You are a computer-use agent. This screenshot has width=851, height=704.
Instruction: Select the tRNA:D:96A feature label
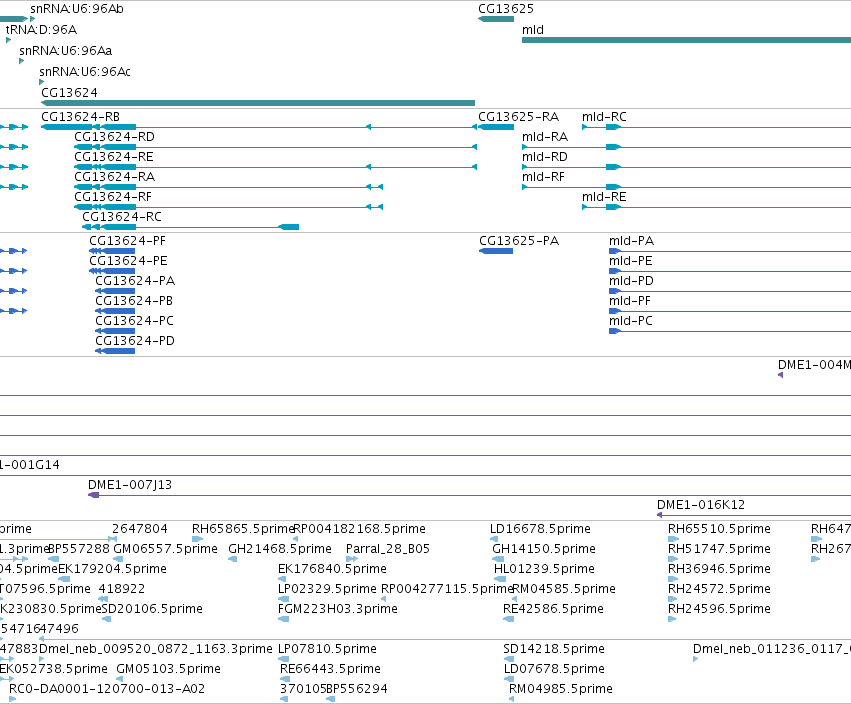pyautogui.click(x=41, y=29)
